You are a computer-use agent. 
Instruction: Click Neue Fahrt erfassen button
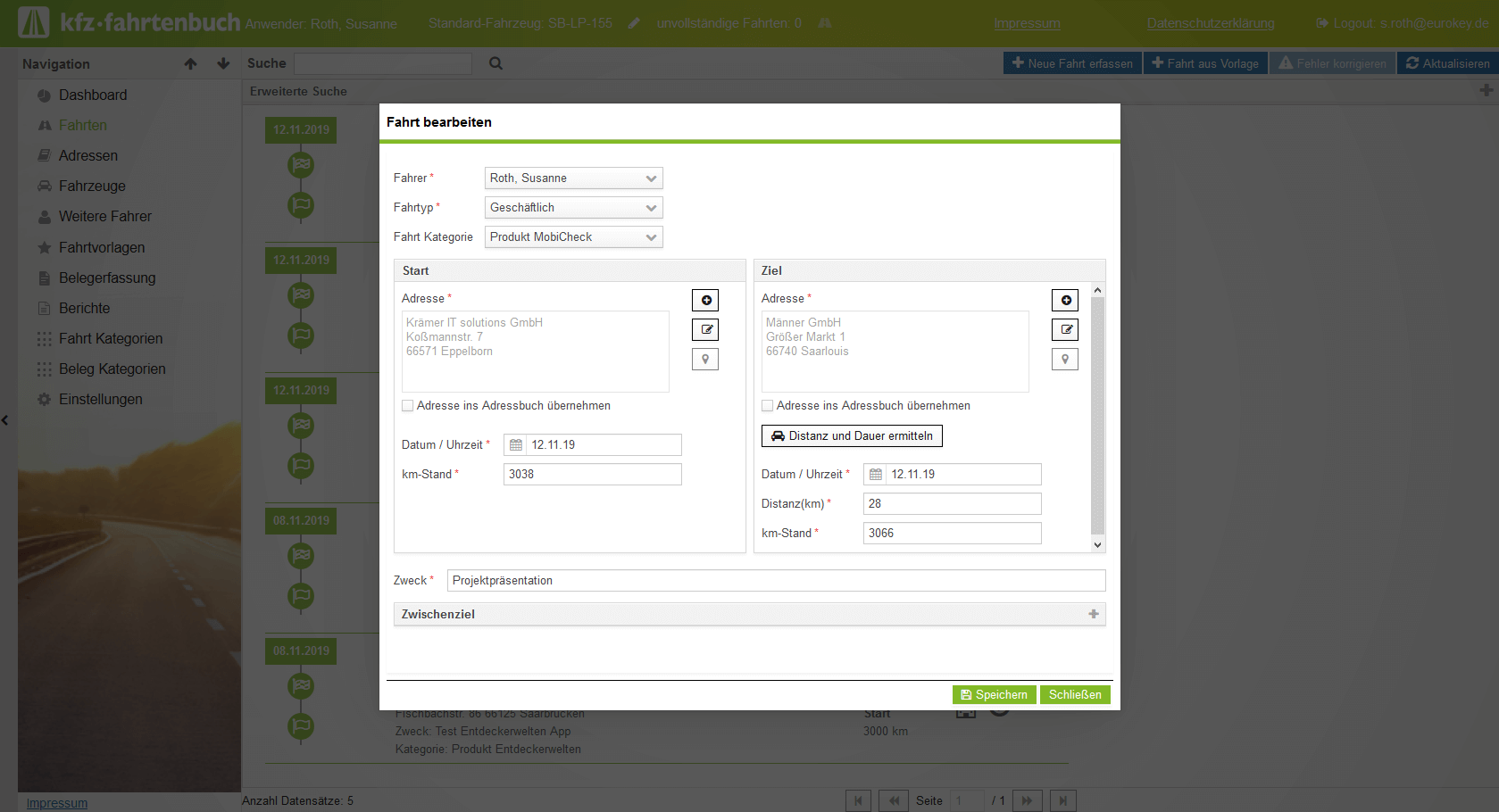(x=1072, y=63)
